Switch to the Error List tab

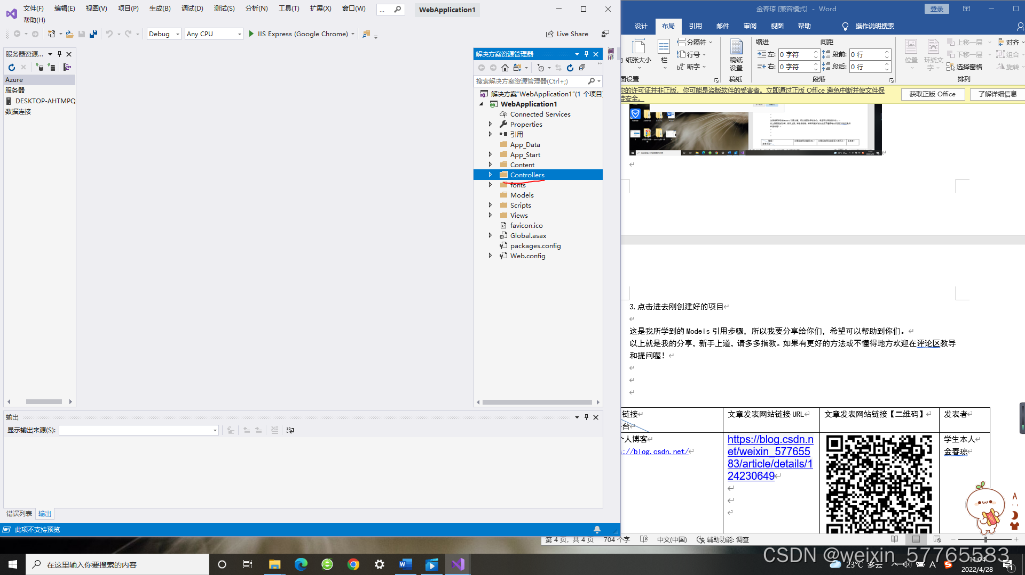pos(19,514)
